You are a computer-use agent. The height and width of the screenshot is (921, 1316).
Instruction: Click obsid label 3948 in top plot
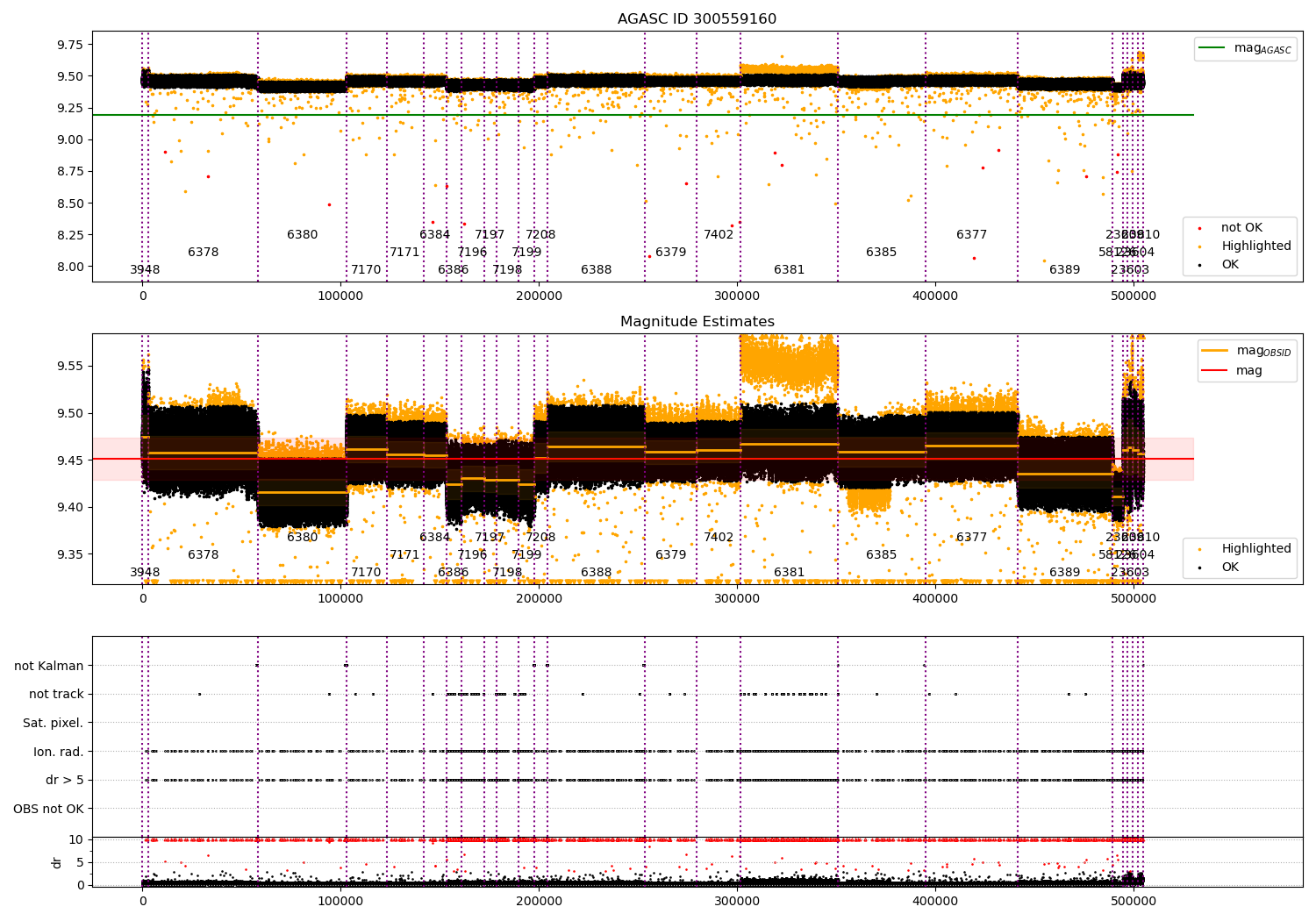coord(145,270)
